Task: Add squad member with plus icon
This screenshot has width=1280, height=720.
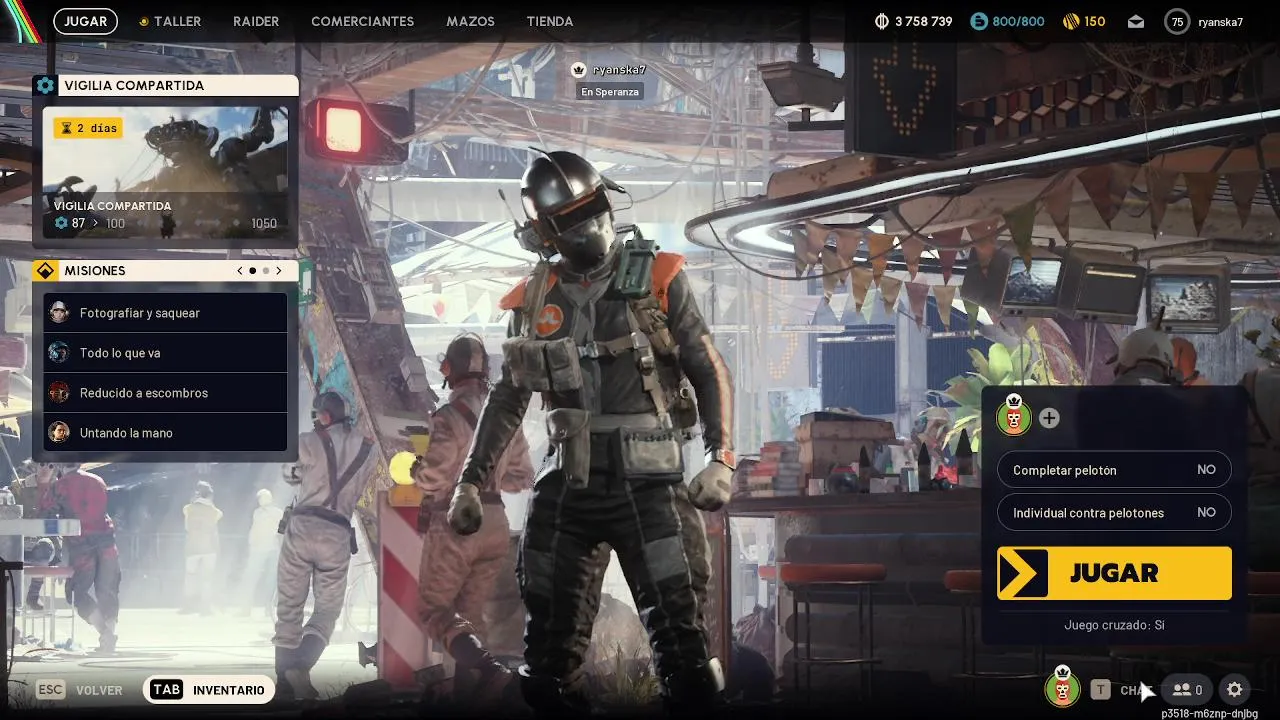Action: (x=1049, y=418)
